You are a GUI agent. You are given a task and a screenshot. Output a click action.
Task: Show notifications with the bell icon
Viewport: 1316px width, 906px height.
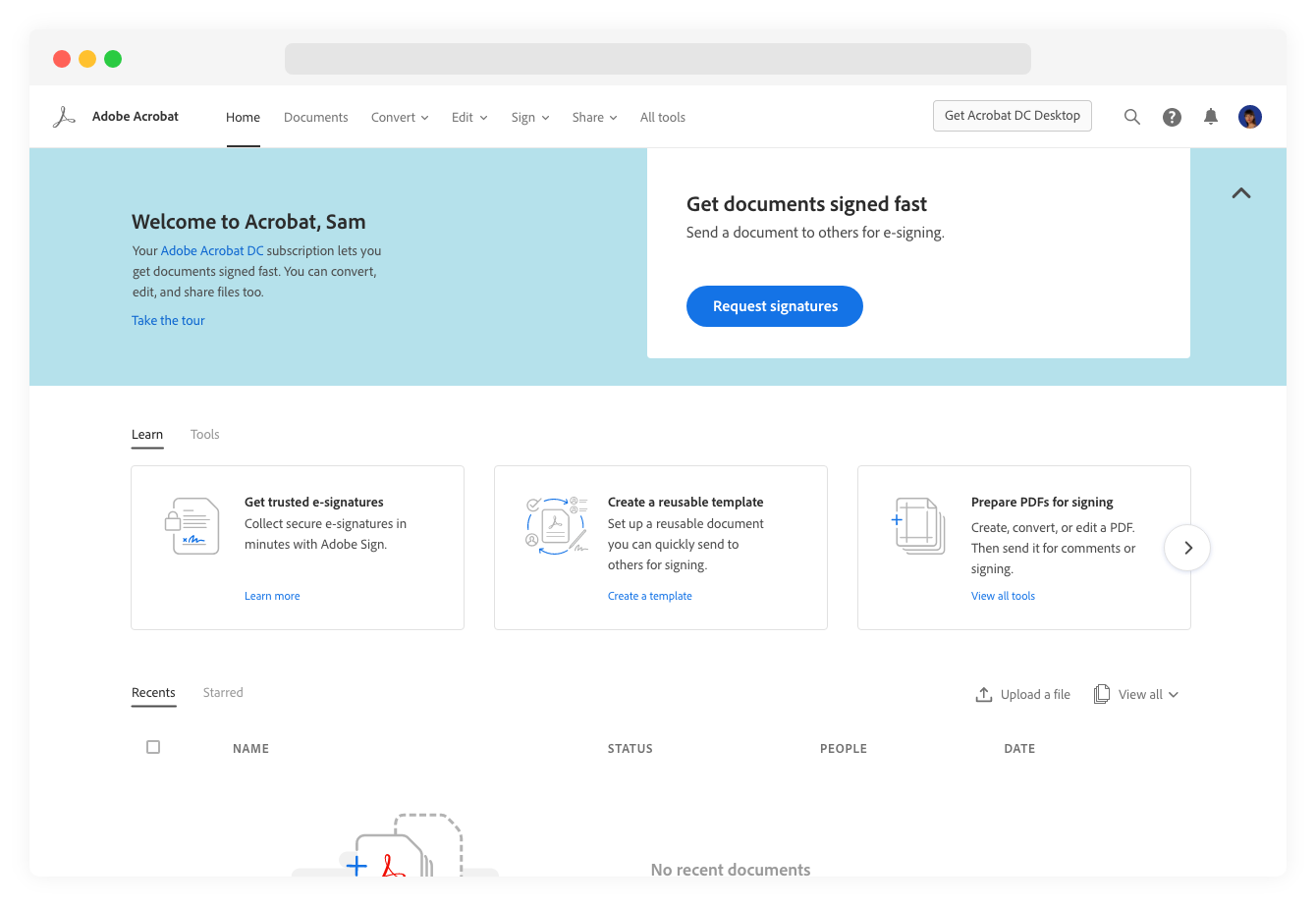[1211, 117]
